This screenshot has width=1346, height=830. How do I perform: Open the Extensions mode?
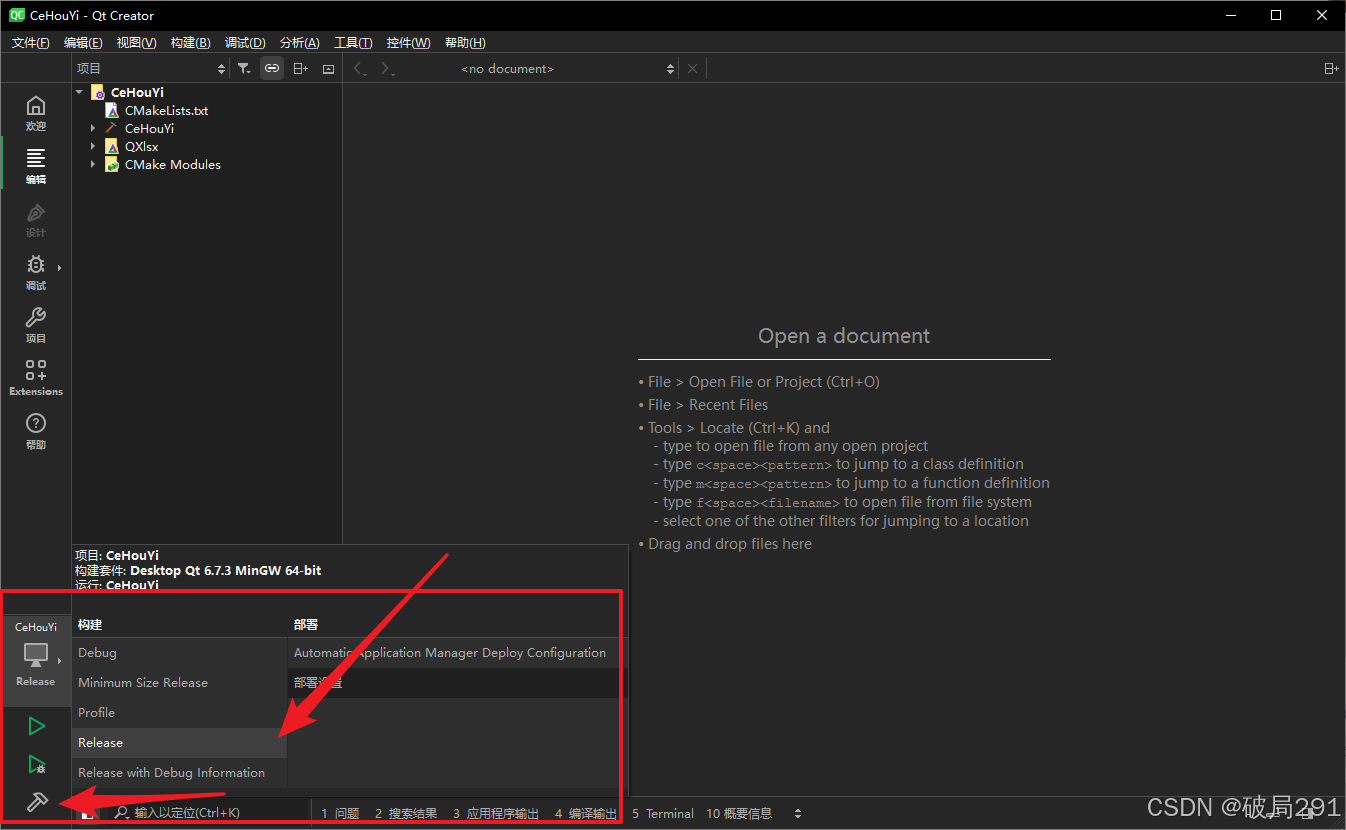coord(36,377)
